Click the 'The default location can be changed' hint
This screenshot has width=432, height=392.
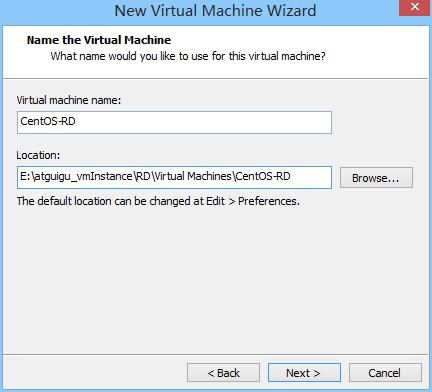pyautogui.click(x=158, y=201)
